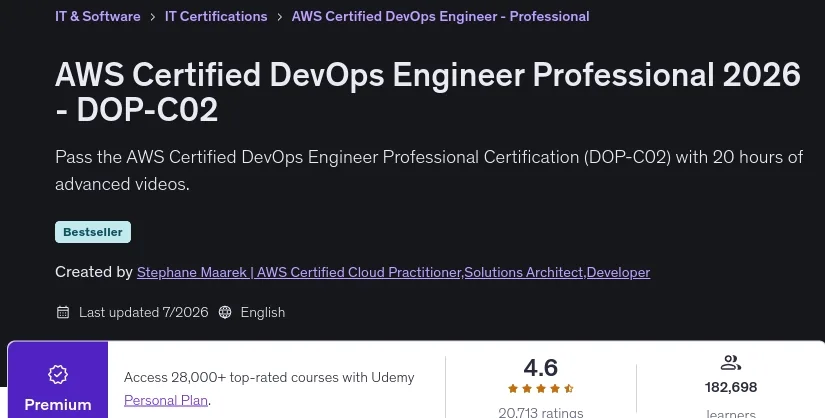Open the IT Certifications breadcrumb

(216, 16)
